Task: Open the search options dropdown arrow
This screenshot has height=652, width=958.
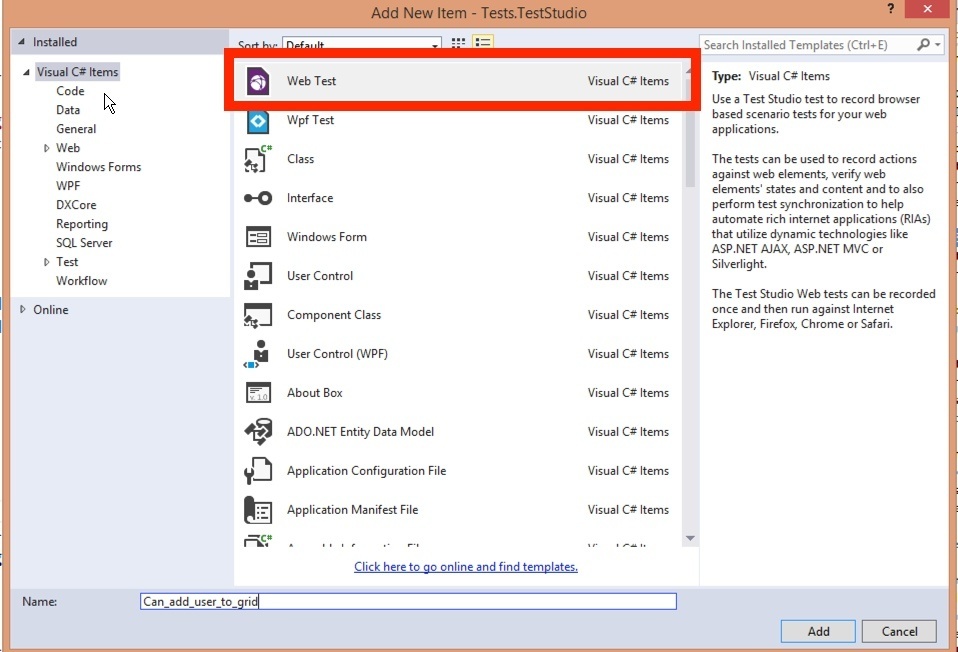Action: pos(937,45)
